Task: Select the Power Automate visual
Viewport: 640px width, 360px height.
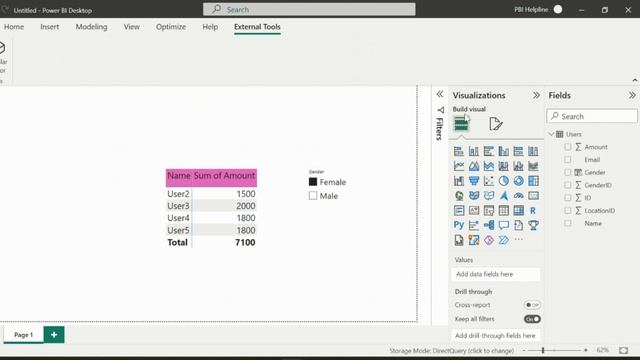Action: point(504,240)
